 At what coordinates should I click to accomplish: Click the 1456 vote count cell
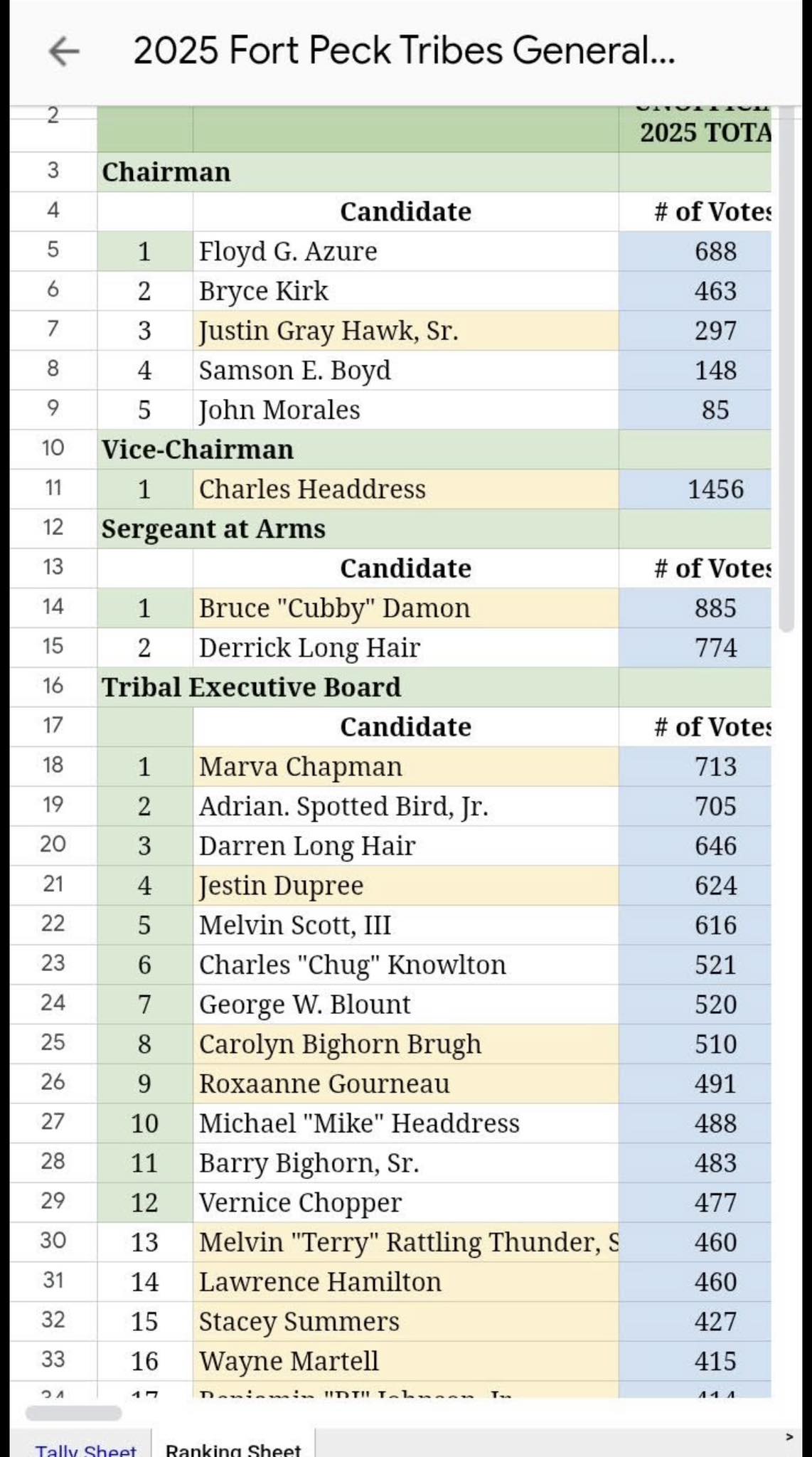point(715,489)
